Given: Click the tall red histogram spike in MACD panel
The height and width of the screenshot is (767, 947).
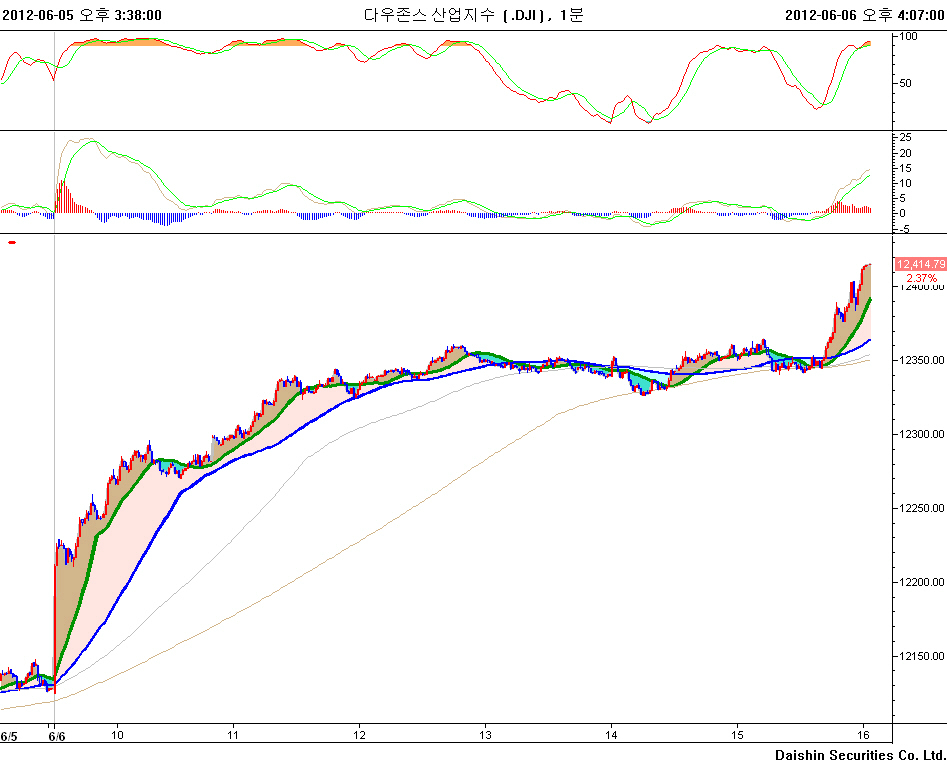Looking at the screenshot, I should pyautogui.click(x=61, y=196).
